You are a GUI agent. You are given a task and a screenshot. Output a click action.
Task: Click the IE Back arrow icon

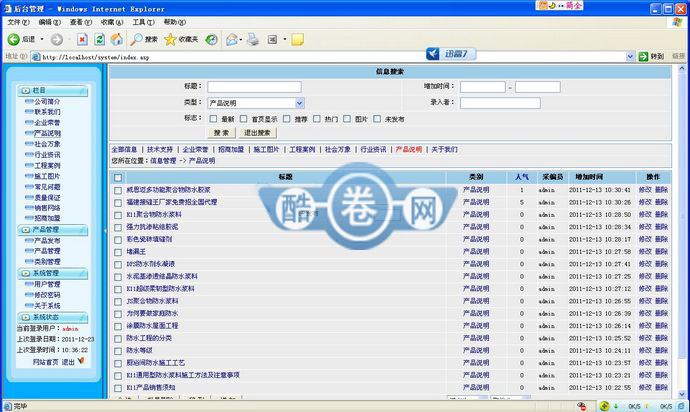pyautogui.click(x=14, y=40)
